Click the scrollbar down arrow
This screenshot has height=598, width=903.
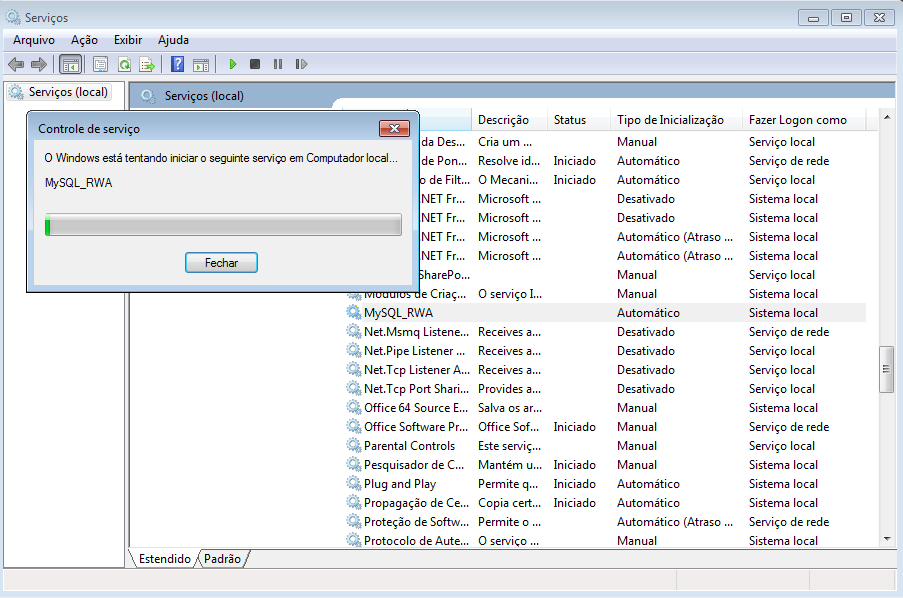coord(887,539)
